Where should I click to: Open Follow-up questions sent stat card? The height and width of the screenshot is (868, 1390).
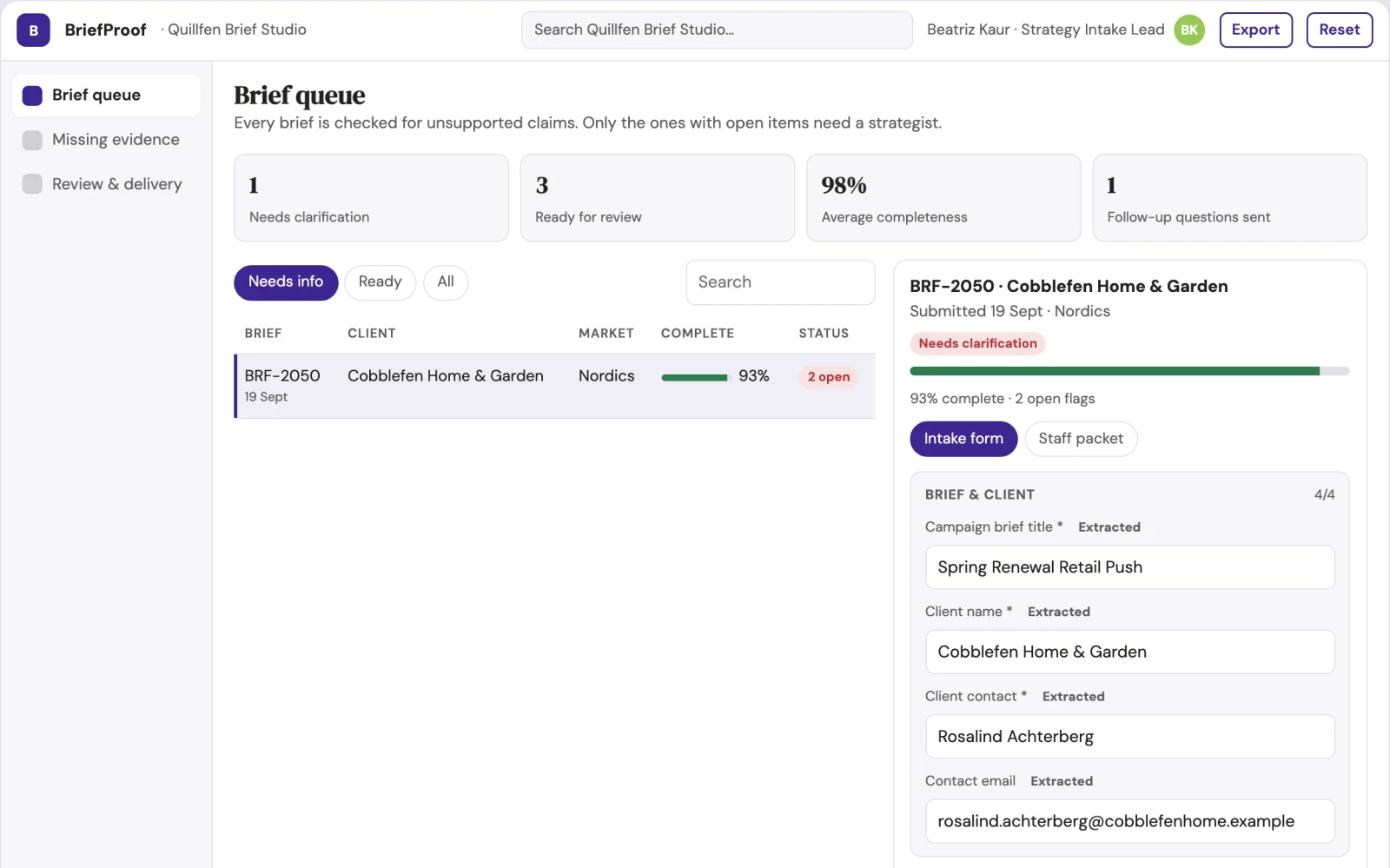1229,198
